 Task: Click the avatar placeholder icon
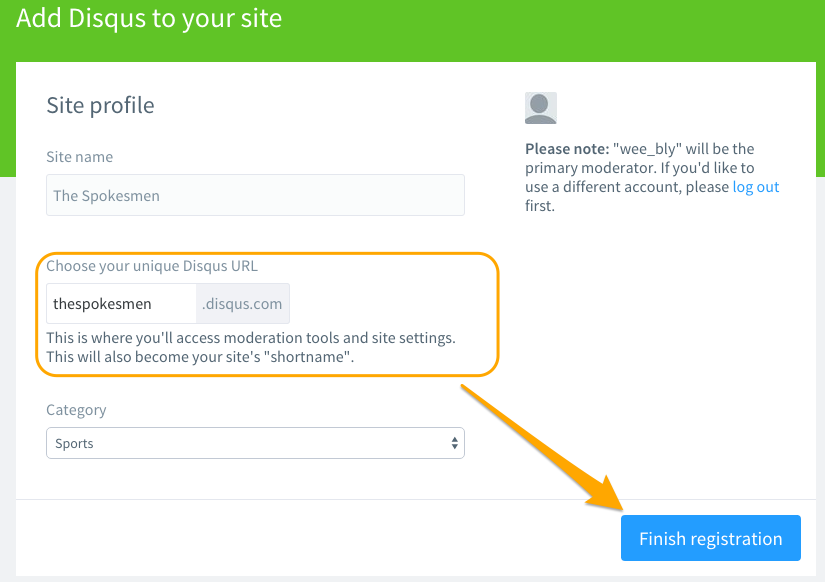point(540,107)
